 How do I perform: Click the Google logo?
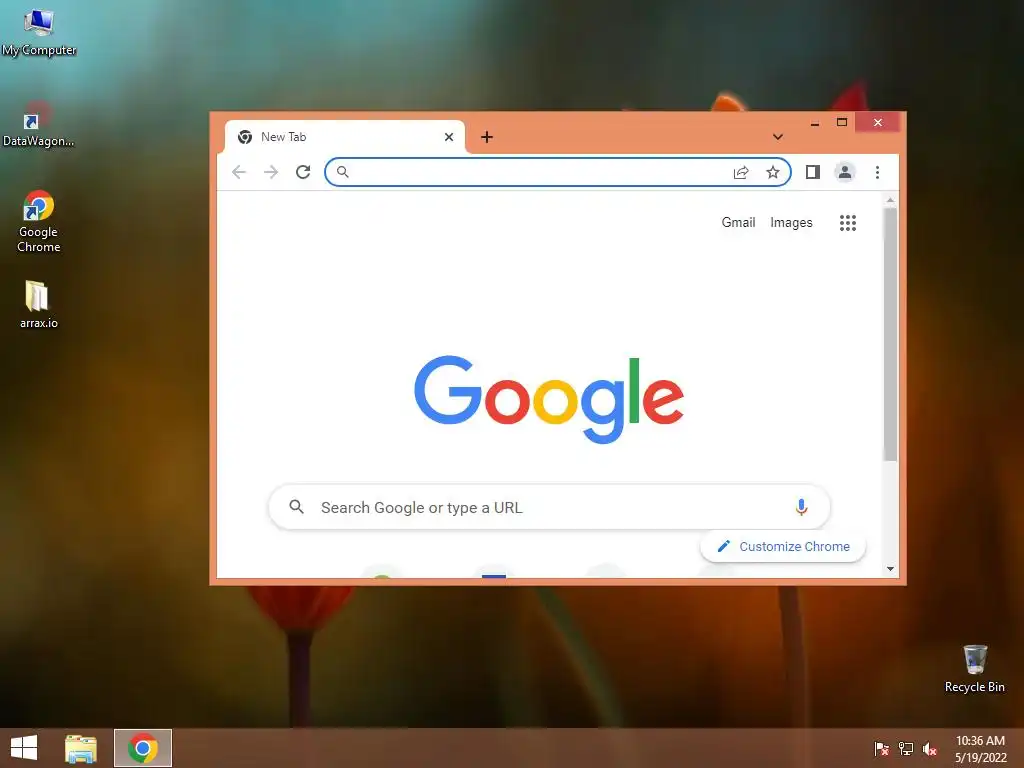coord(549,398)
